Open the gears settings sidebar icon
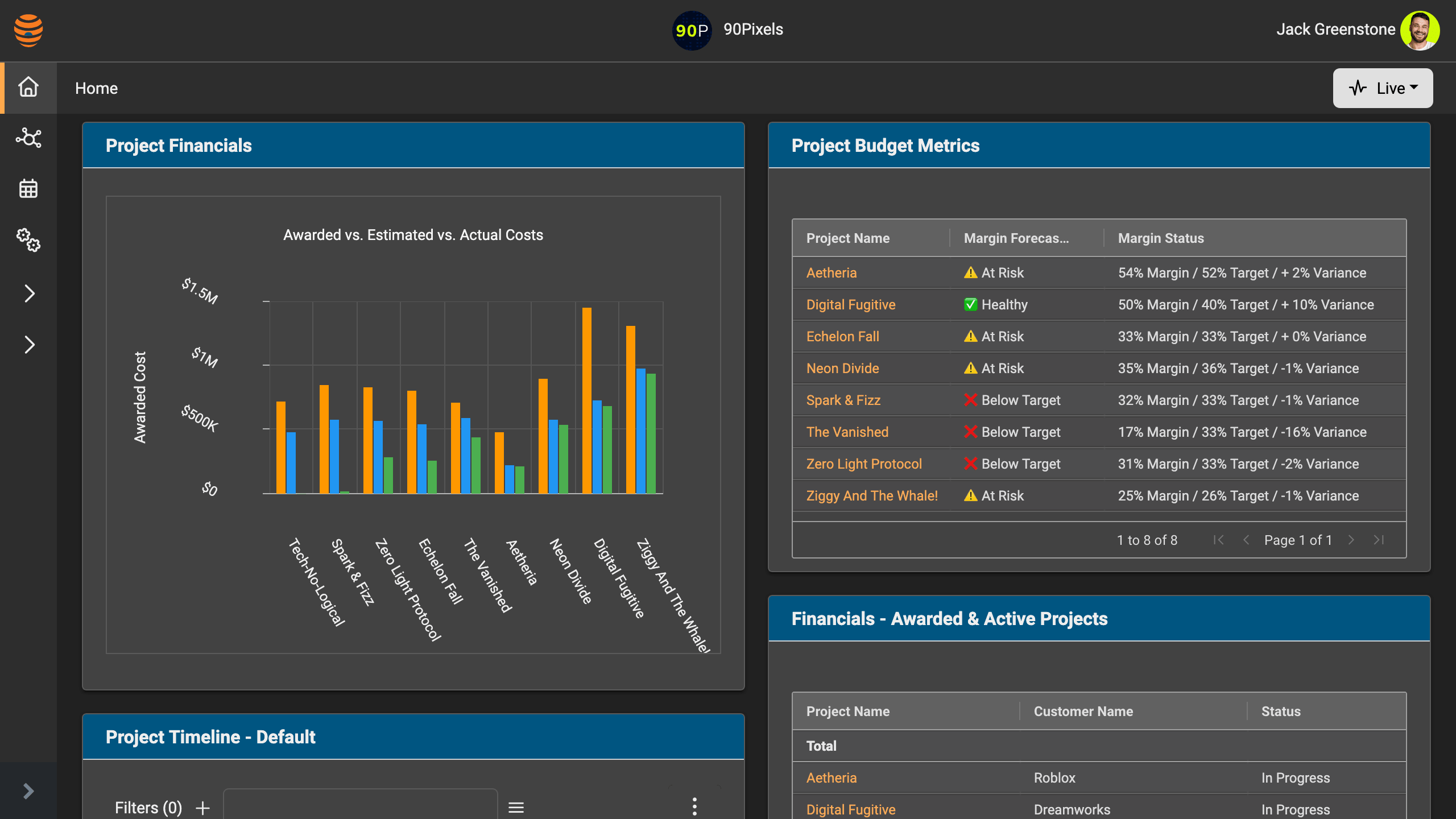This screenshot has height=819, width=1456. click(28, 240)
